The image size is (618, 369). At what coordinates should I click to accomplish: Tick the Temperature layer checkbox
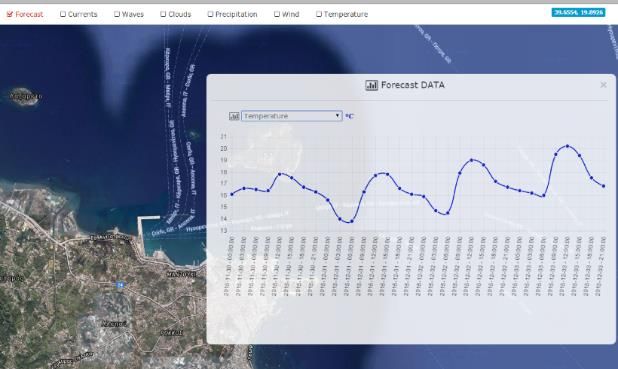point(318,14)
